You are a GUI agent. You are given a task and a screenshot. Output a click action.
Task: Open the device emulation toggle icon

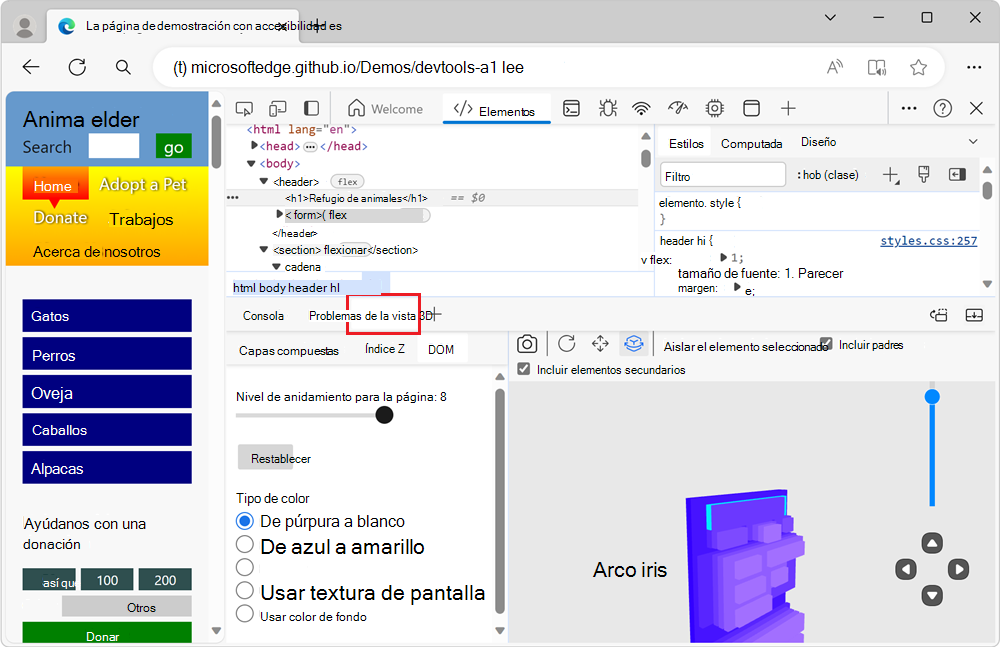280,108
